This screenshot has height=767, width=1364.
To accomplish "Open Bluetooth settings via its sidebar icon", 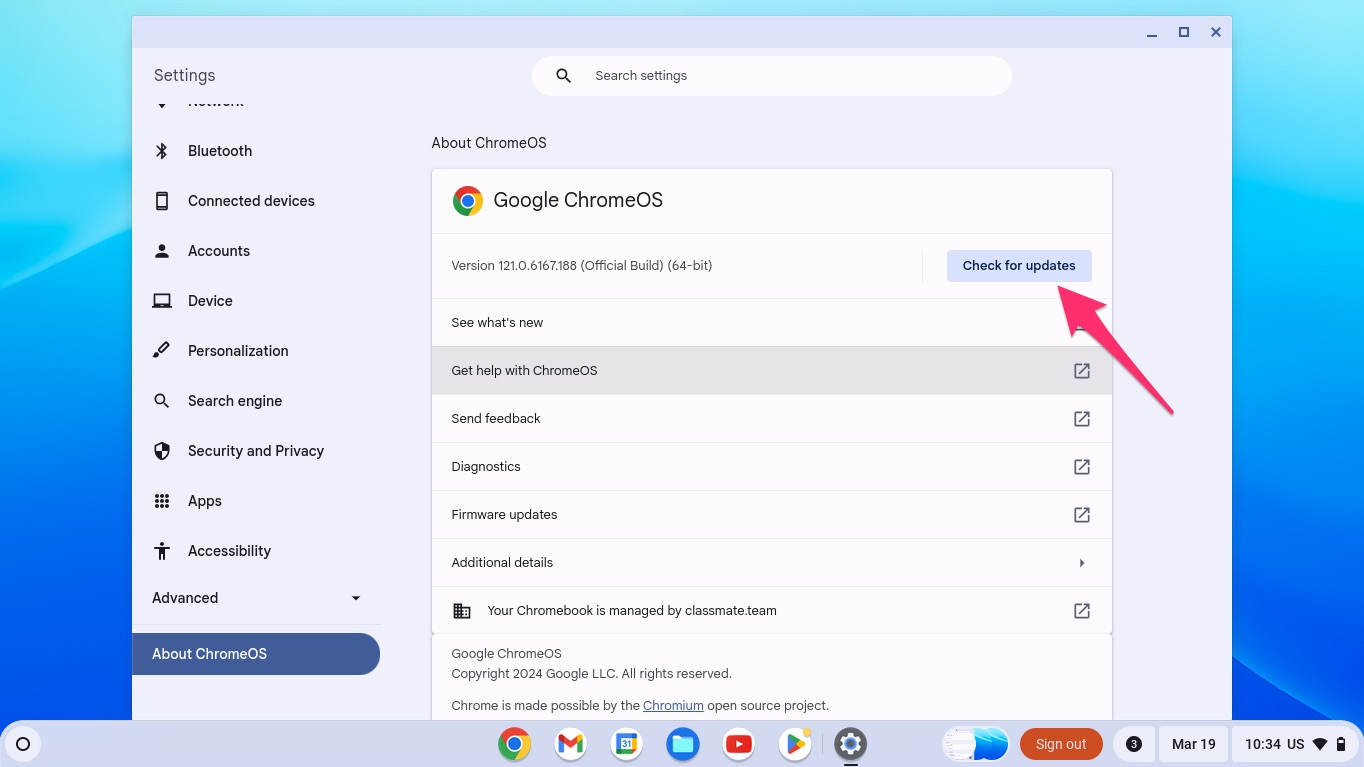I will [x=161, y=151].
